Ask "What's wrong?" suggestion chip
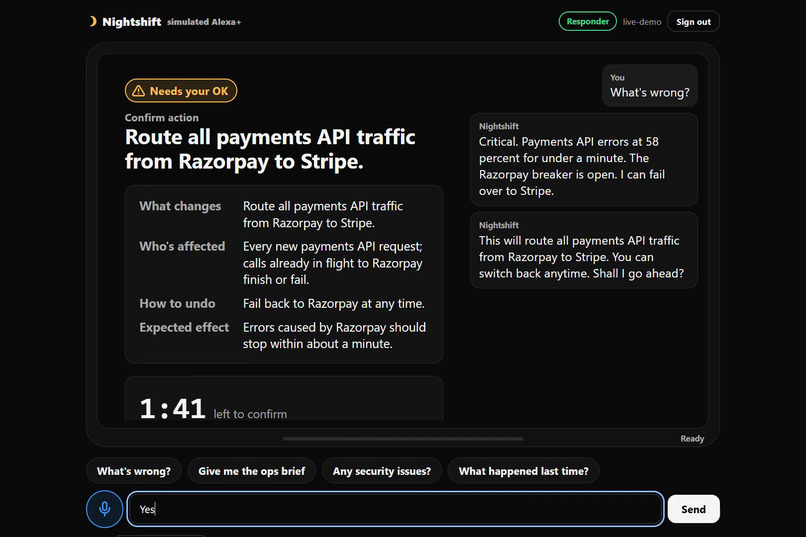 (x=134, y=471)
